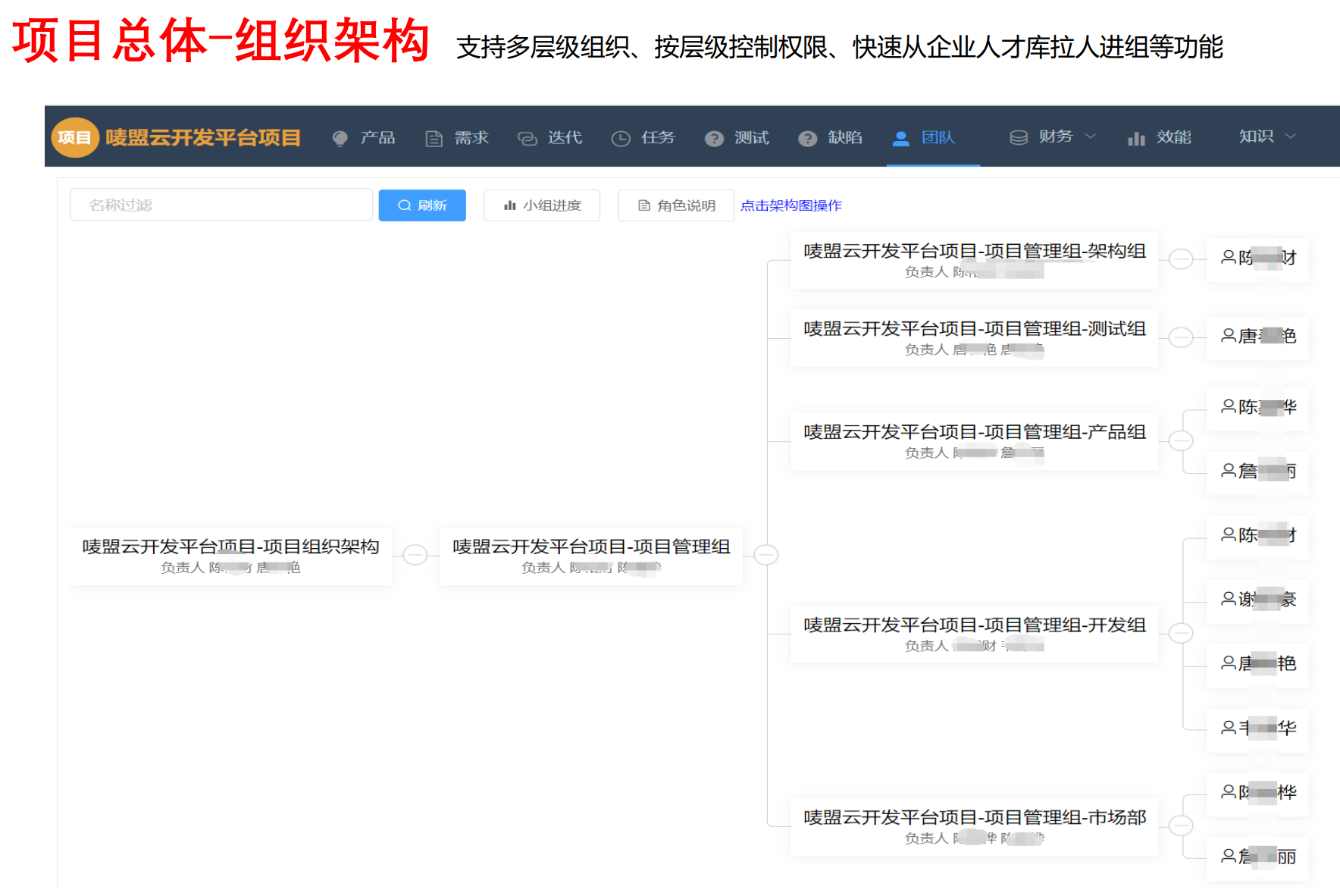Click the 任务 clock icon
This screenshot has height=896, width=1340.
[x=621, y=138]
